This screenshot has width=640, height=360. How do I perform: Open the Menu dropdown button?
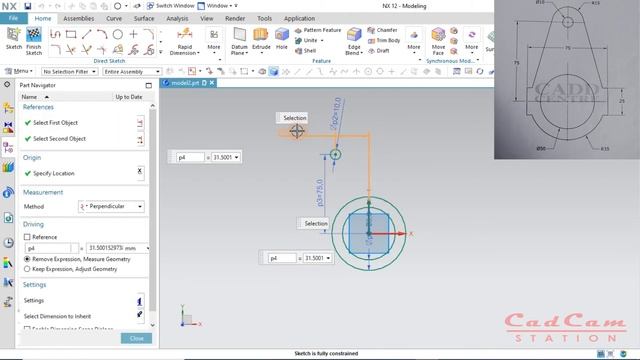tap(19, 71)
